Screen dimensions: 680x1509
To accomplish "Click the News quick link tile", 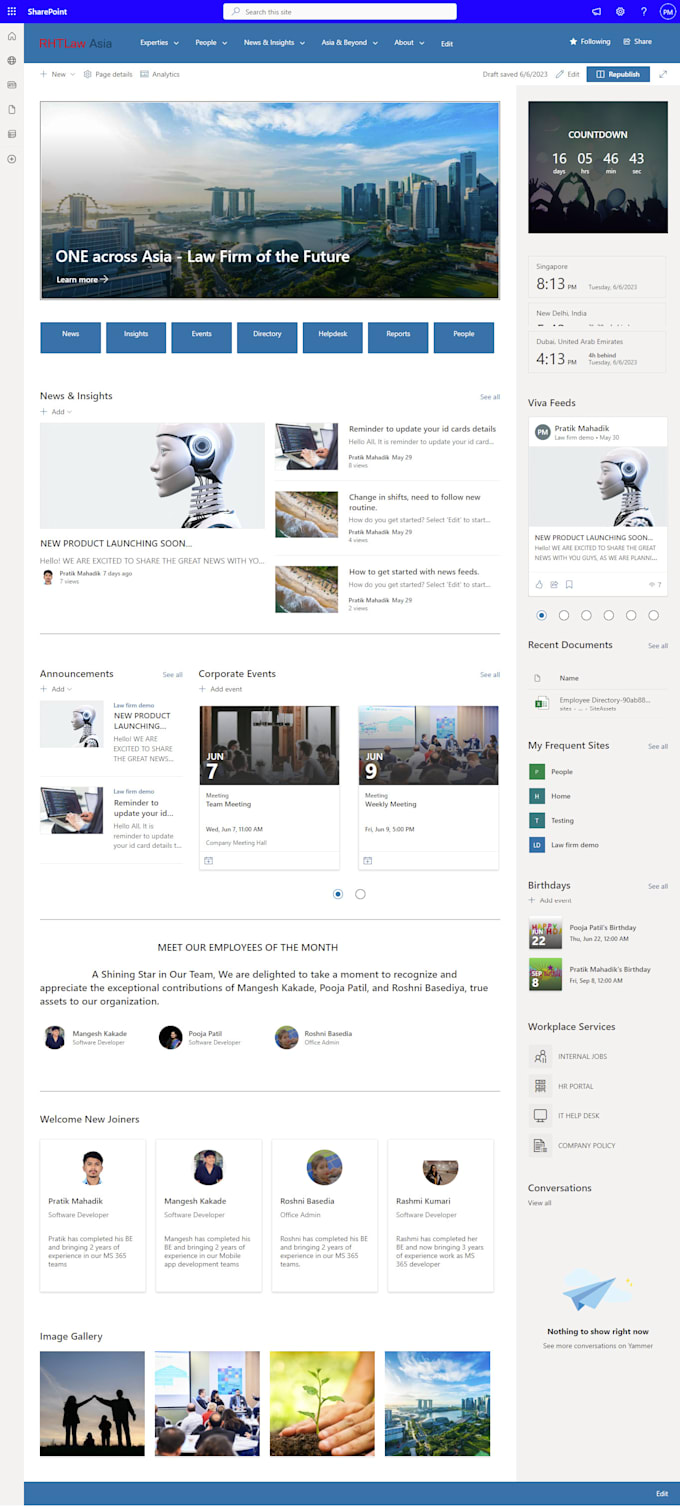I will click(70, 337).
